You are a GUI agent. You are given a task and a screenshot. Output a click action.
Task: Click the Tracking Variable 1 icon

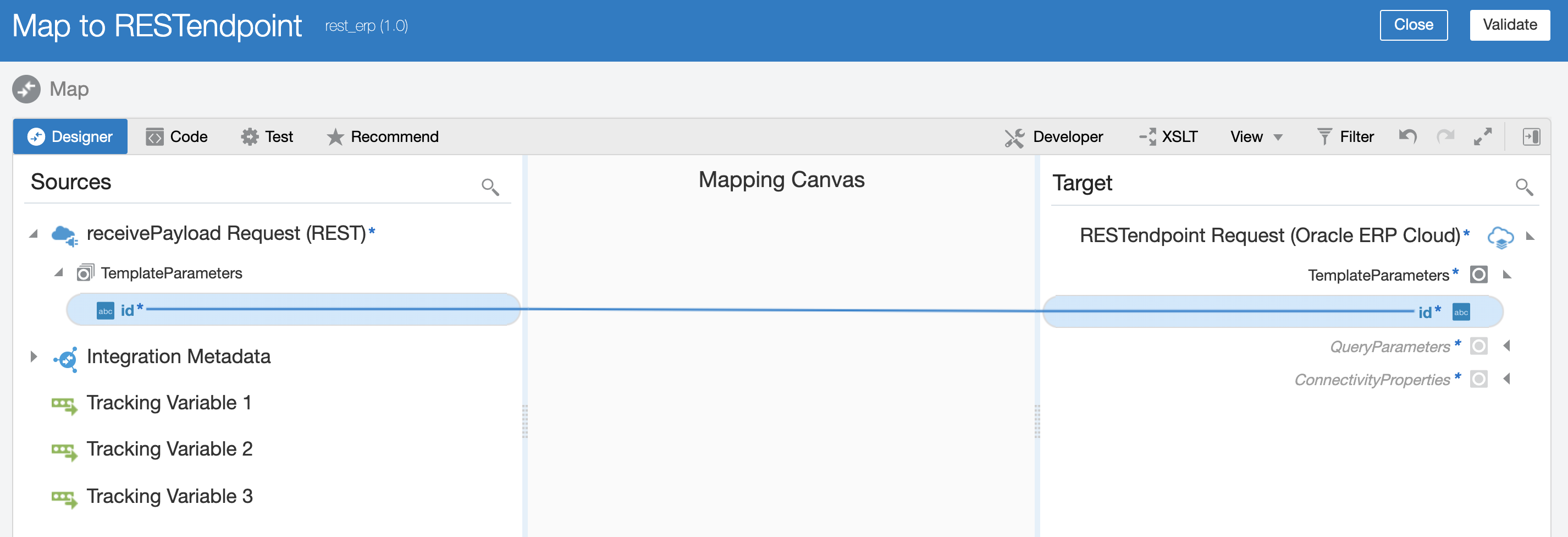click(64, 404)
